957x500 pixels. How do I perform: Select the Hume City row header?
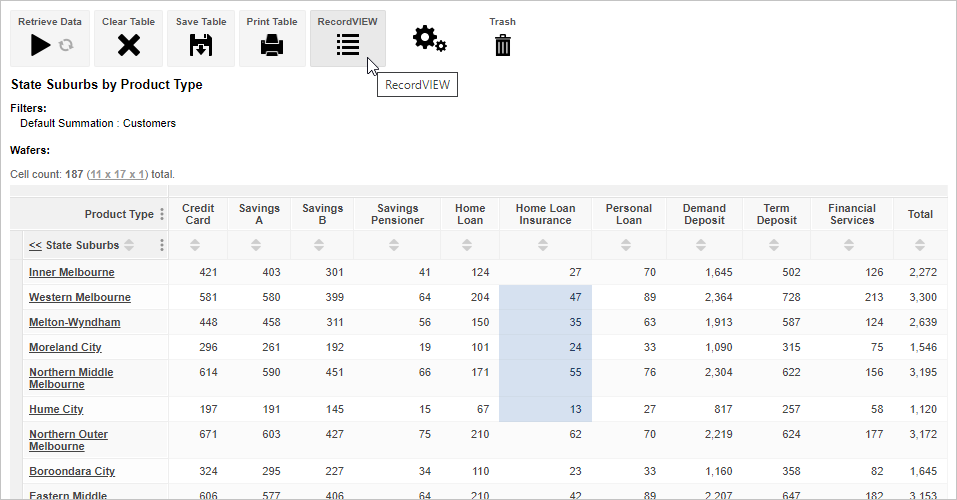pyautogui.click(x=56, y=409)
